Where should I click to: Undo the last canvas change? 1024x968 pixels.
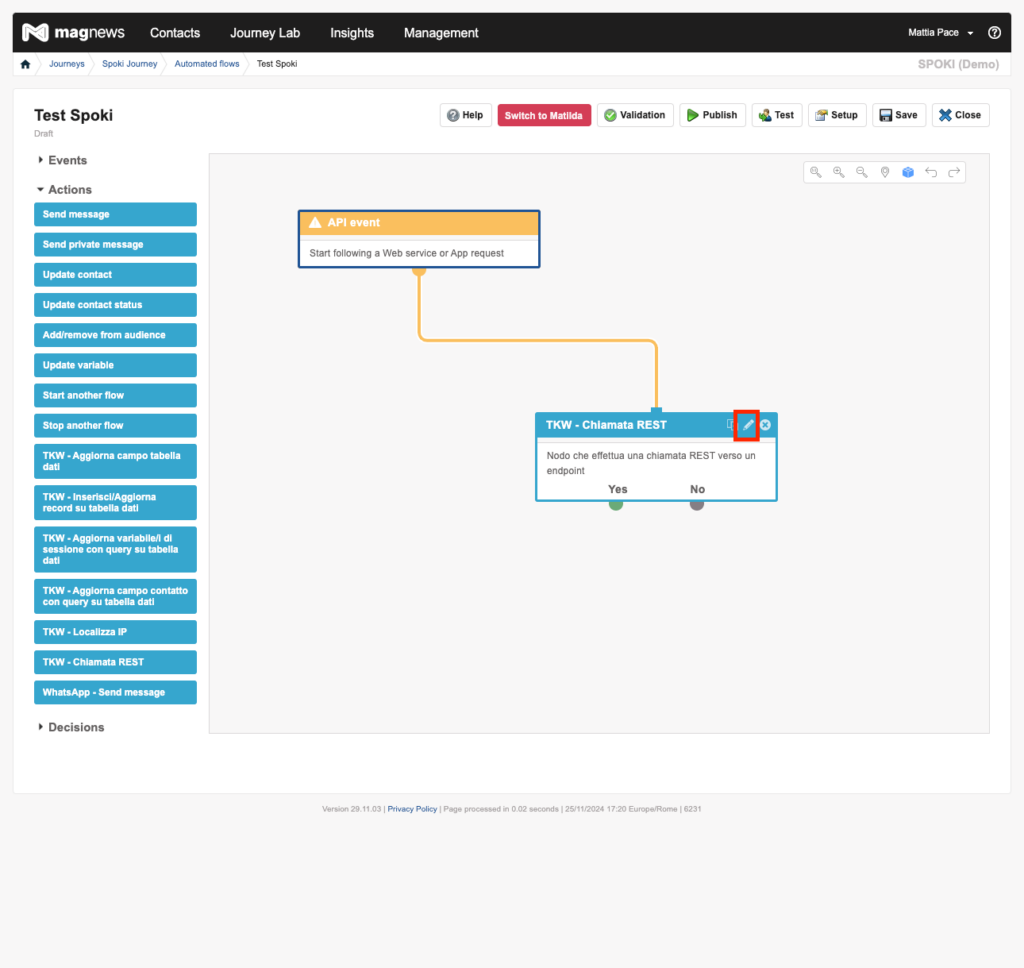[931, 172]
